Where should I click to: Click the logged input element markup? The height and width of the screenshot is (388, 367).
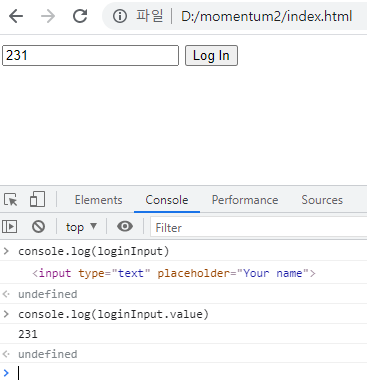coord(174,273)
